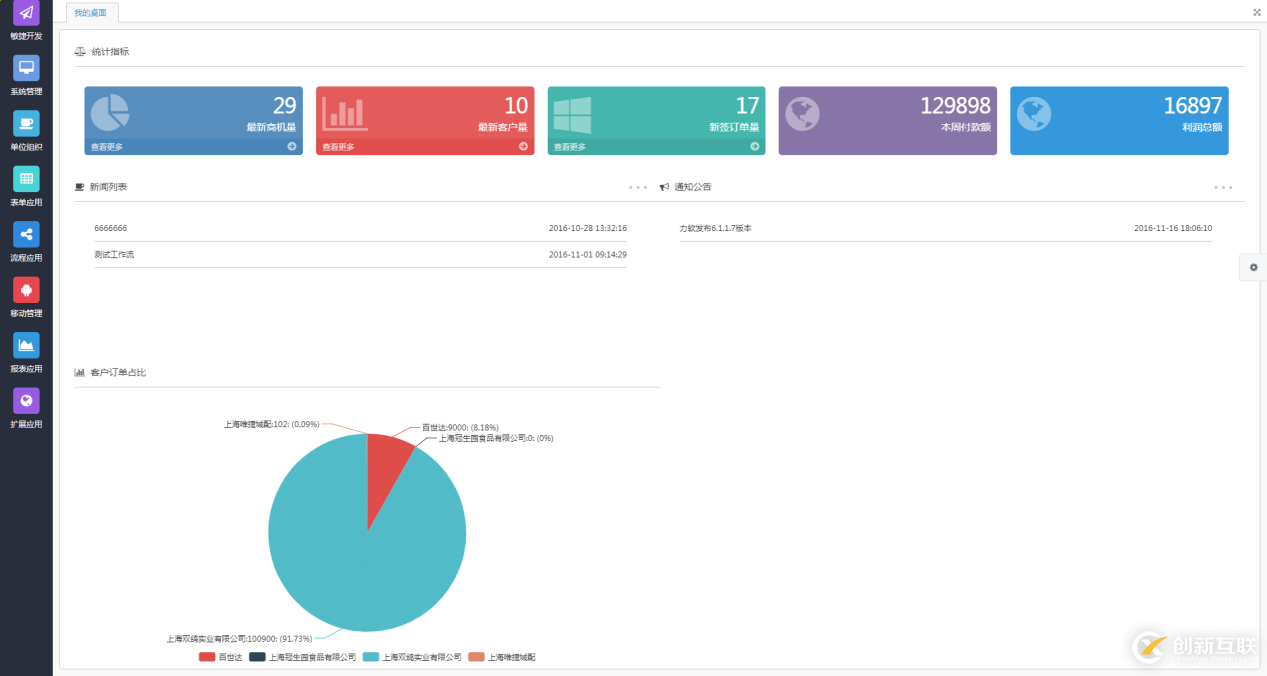This screenshot has width=1267, height=676.
Task: Click the timestamp 2016-11-01 09:14:29
Action: (x=588, y=254)
